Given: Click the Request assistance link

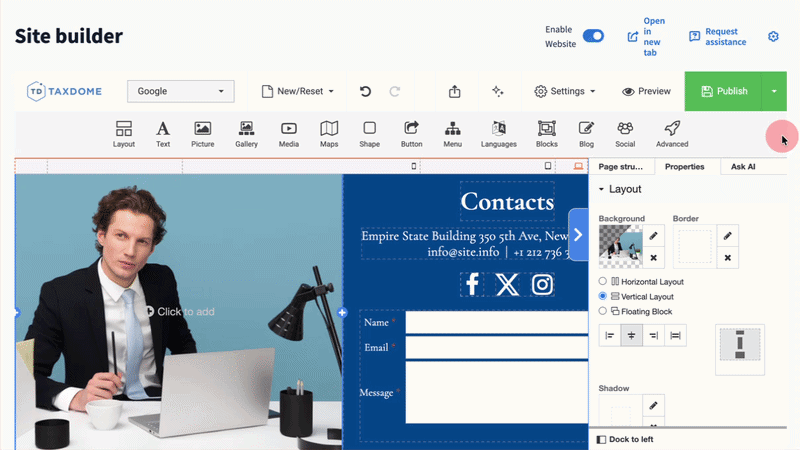Looking at the screenshot, I should coord(718,37).
